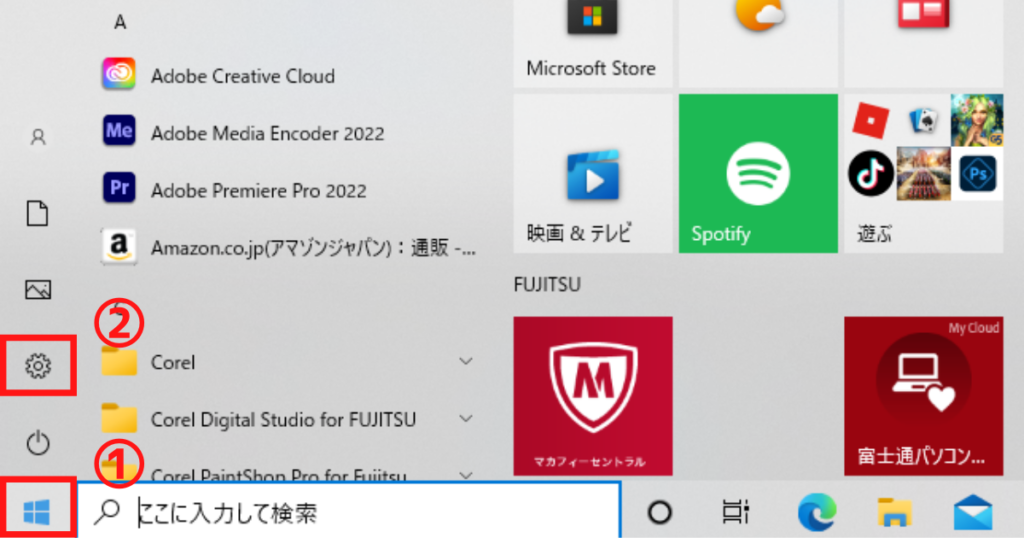Open Task View on the taskbar
Screen dimensions: 1024x538
[x=735, y=512]
